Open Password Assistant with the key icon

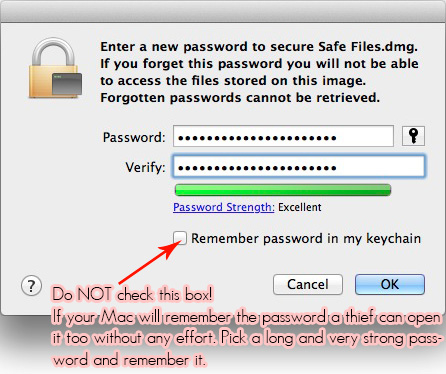[x=413, y=136]
